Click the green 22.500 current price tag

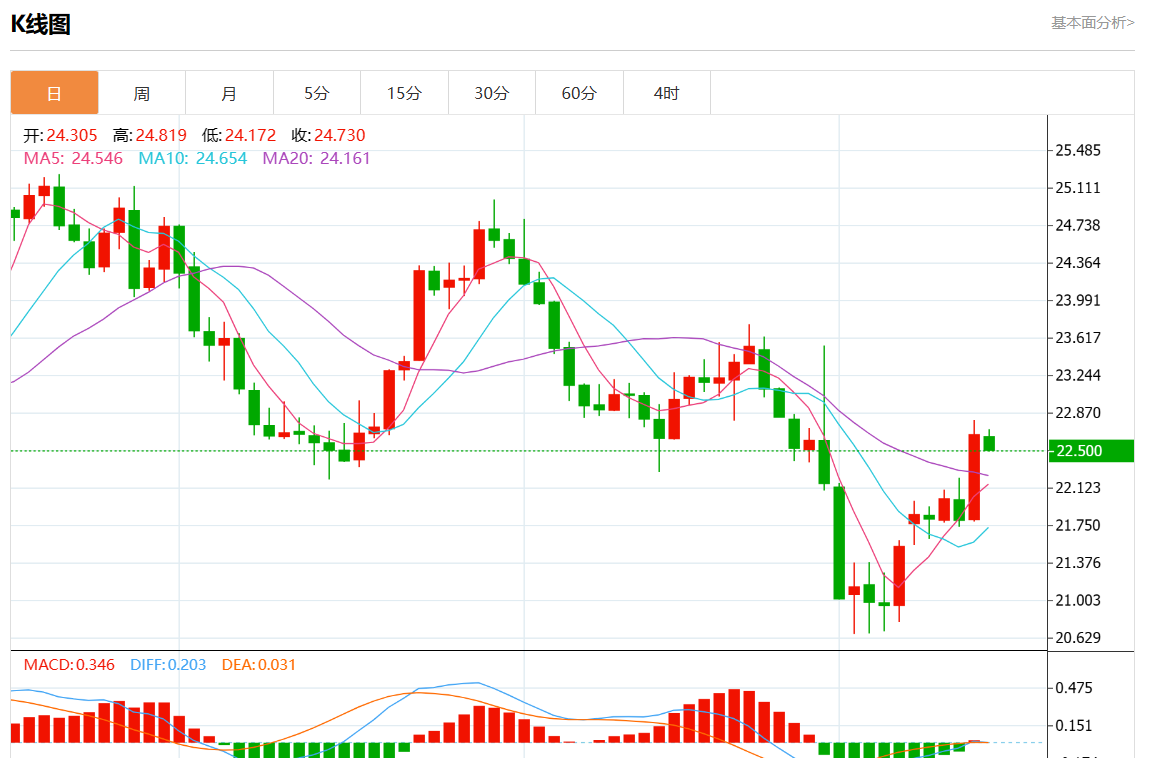coord(1091,451)
